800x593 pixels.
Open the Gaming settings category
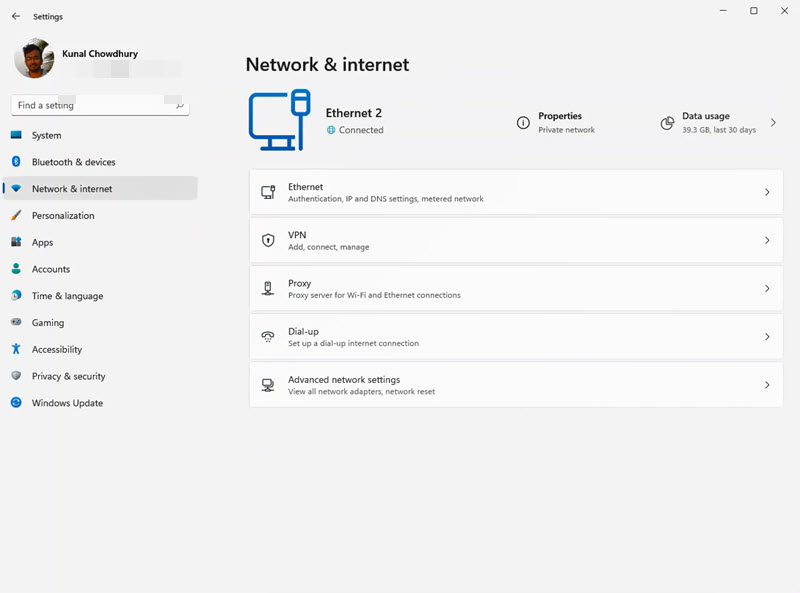[x=100, y=322]
